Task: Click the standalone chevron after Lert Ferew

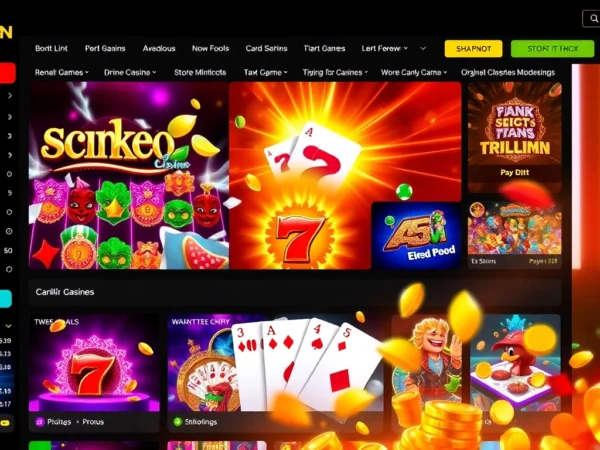Action: (423, 49)
